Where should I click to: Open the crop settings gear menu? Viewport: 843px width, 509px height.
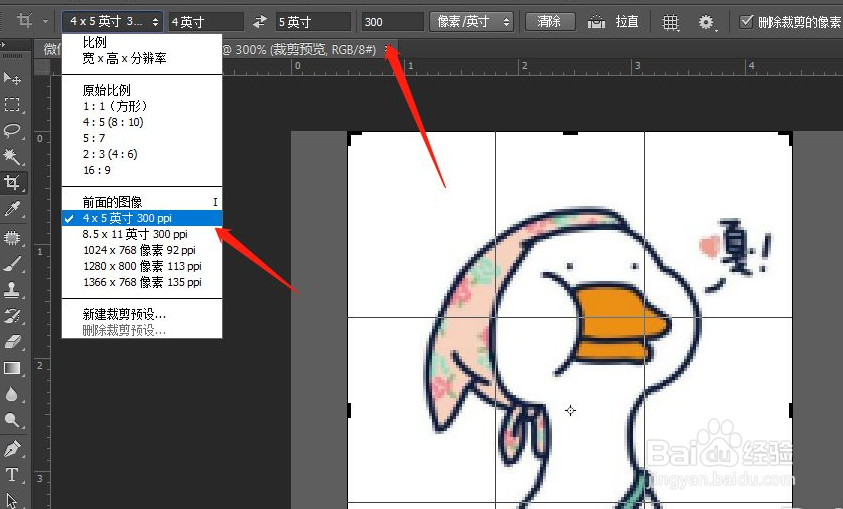(706, 22)
